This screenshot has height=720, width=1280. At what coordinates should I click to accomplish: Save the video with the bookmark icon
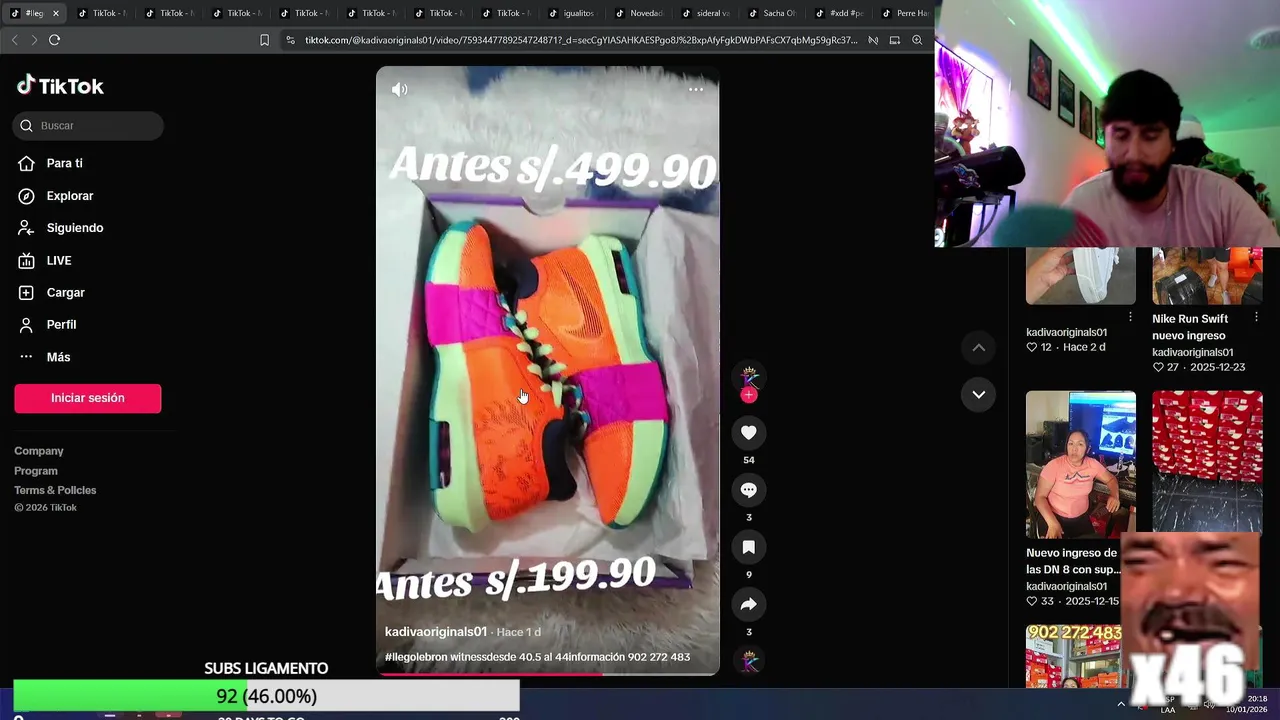pos(749,547)
